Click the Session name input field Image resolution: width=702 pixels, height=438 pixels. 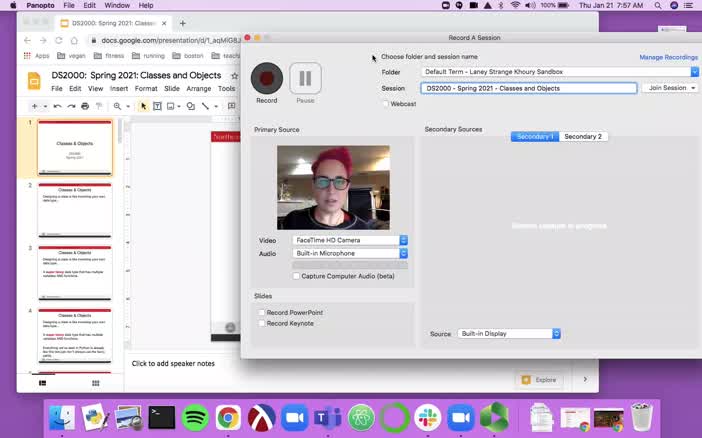coord(528,88)
